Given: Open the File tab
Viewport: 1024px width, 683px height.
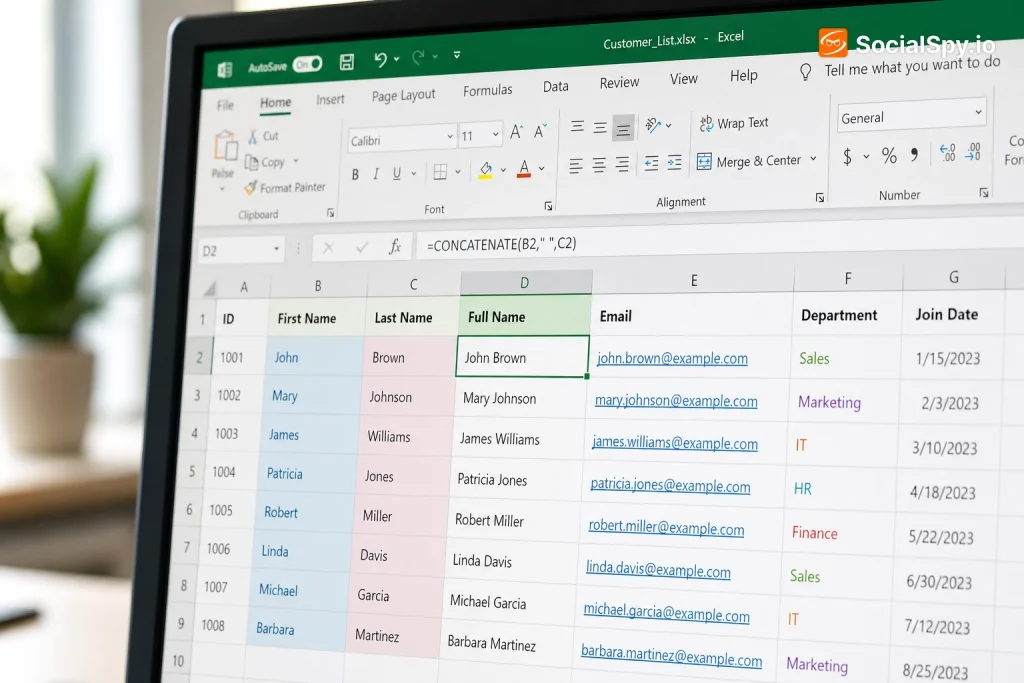Looking at the screenshot, I should (x=225, y=105).
